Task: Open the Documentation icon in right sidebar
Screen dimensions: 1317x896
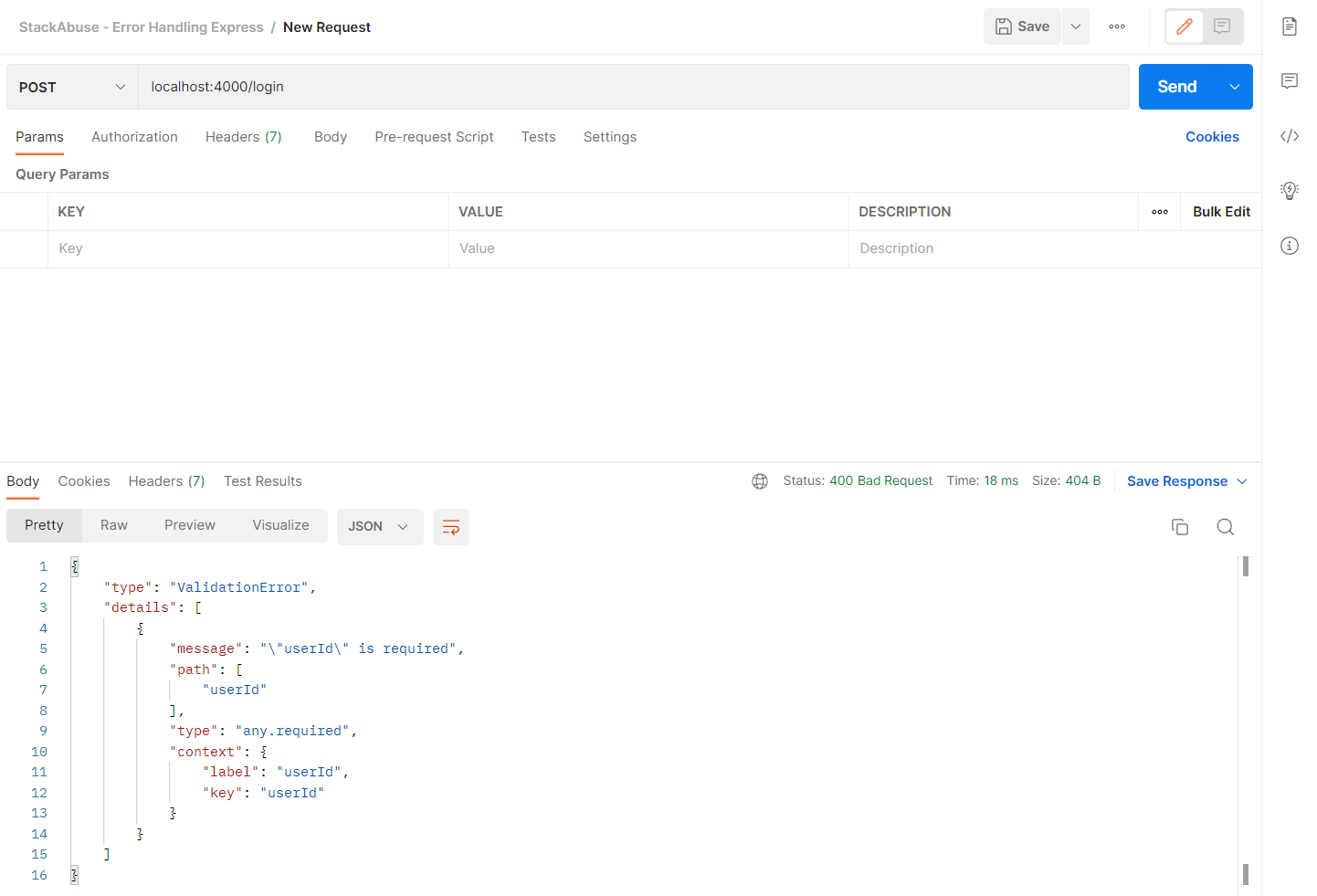Action: pos(1290,26)
